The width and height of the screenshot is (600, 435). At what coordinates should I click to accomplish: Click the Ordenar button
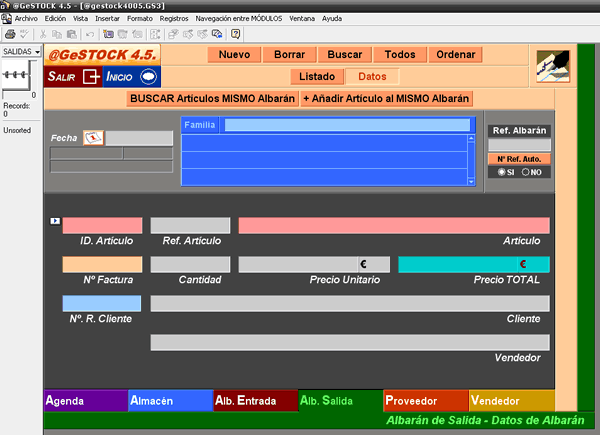(455, 54)
